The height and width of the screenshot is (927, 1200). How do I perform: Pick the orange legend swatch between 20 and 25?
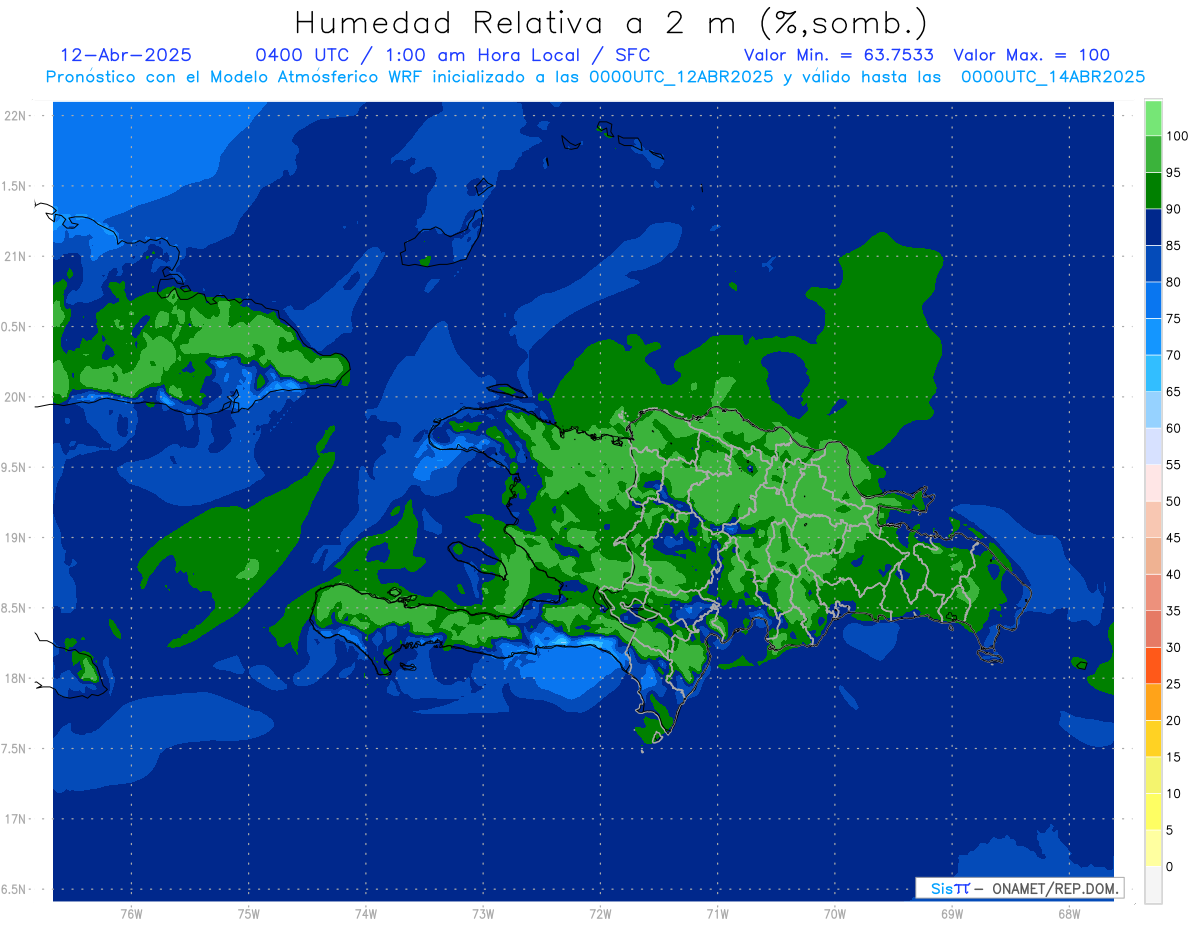1153,701
